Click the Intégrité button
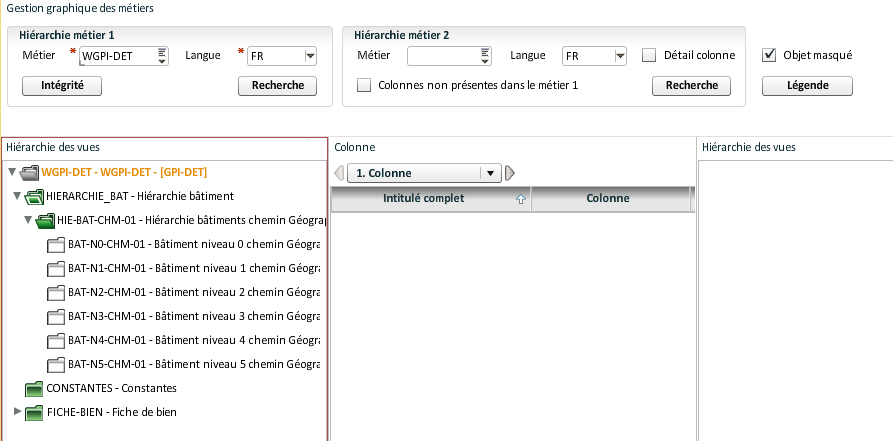This screenshot has width=893, height=441. click(x=62, y=86)
